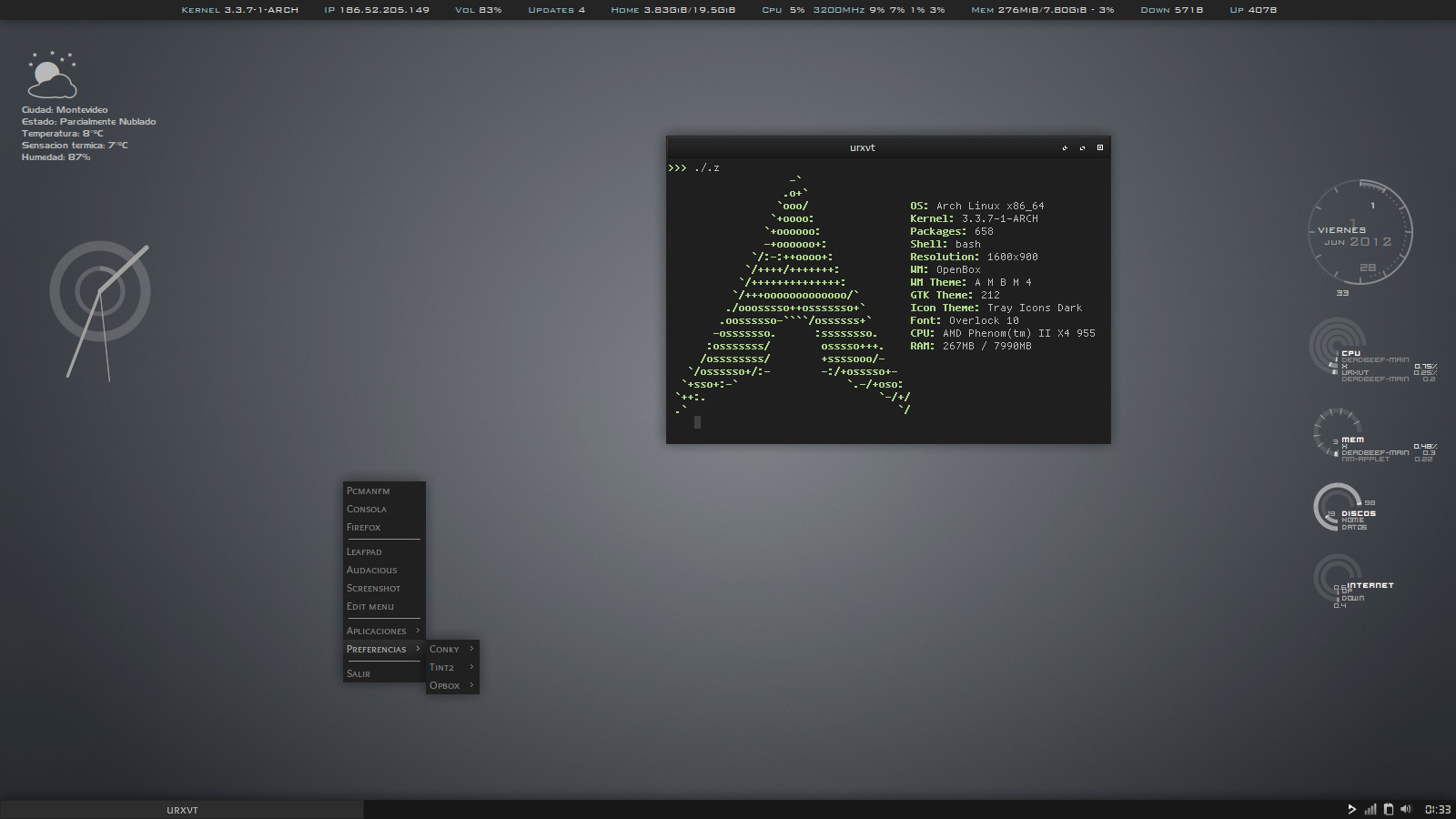
Task: Open Leafpad text editor entry
Action: [x=383, y=551]
